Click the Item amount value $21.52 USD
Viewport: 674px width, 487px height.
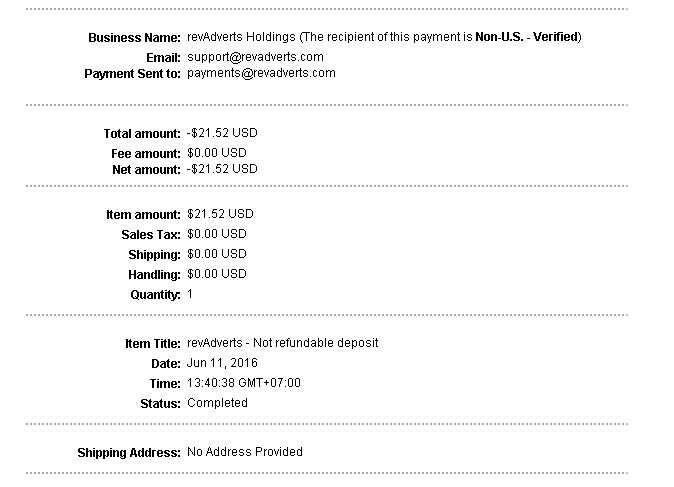click(220, 214)
